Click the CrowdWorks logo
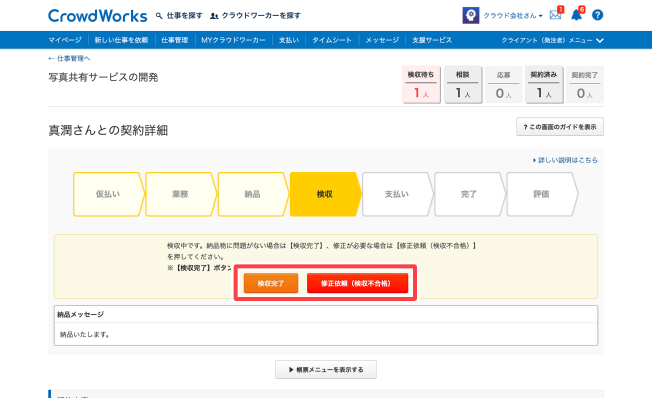The width and height of the screenshot is (652, 400). click(96, 16)
